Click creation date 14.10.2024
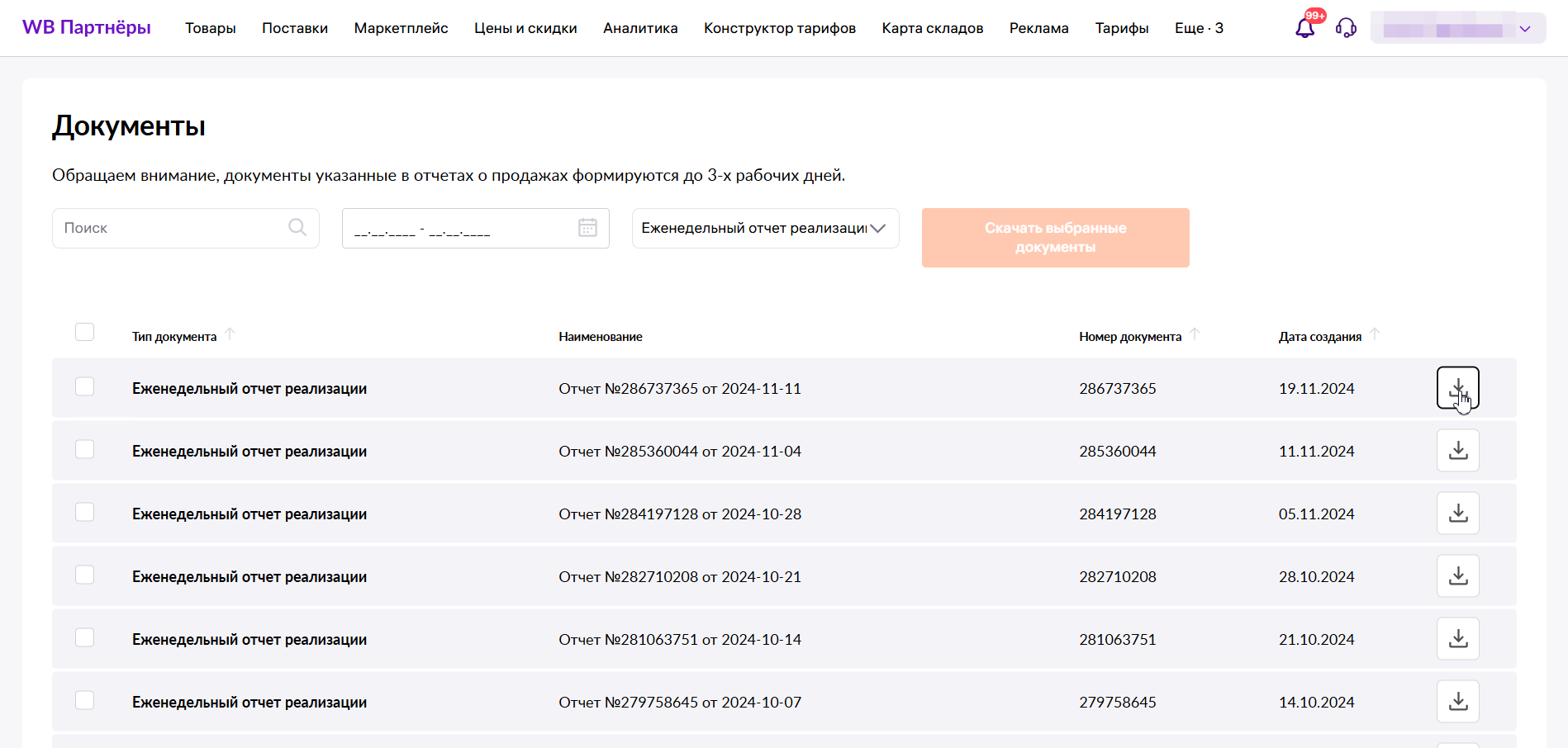Image resolution: width=1568 pixels, height=748 pixels. point(1317,702)
